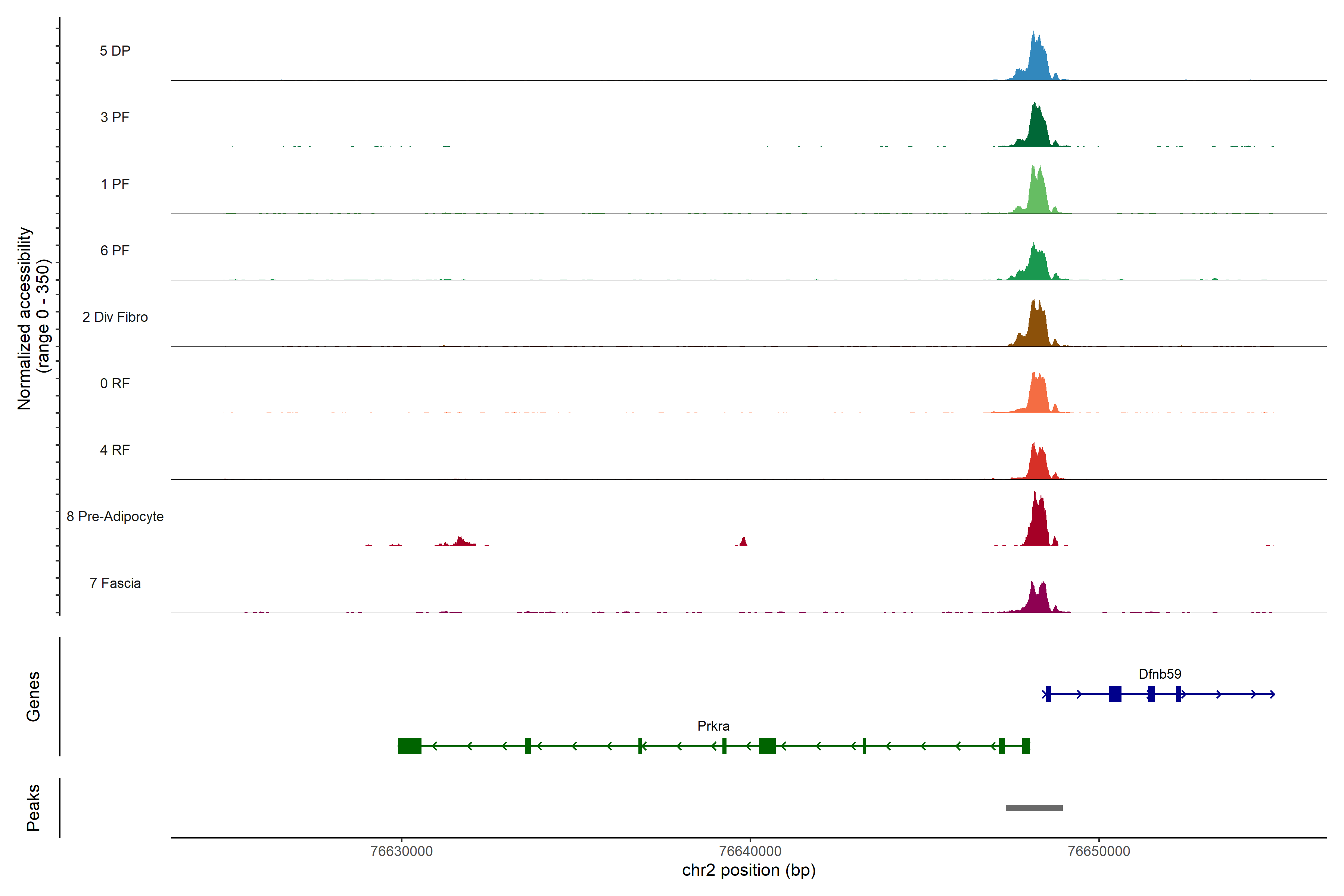Screen dimensions: 1344x896
Task: Click the 5 DP track label
Action: [x=115, y=51]
